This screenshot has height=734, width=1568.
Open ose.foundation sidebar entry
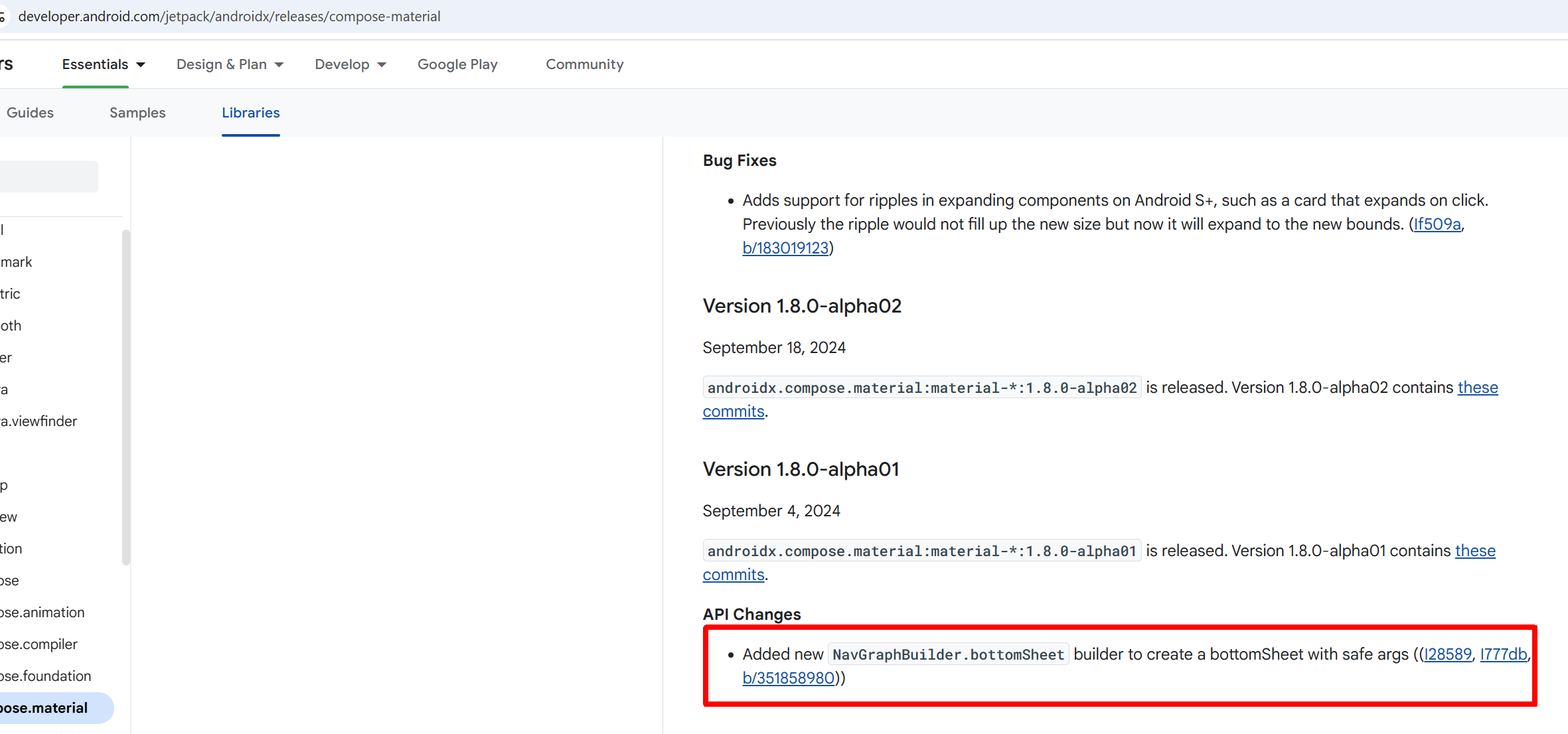[45, 676]
